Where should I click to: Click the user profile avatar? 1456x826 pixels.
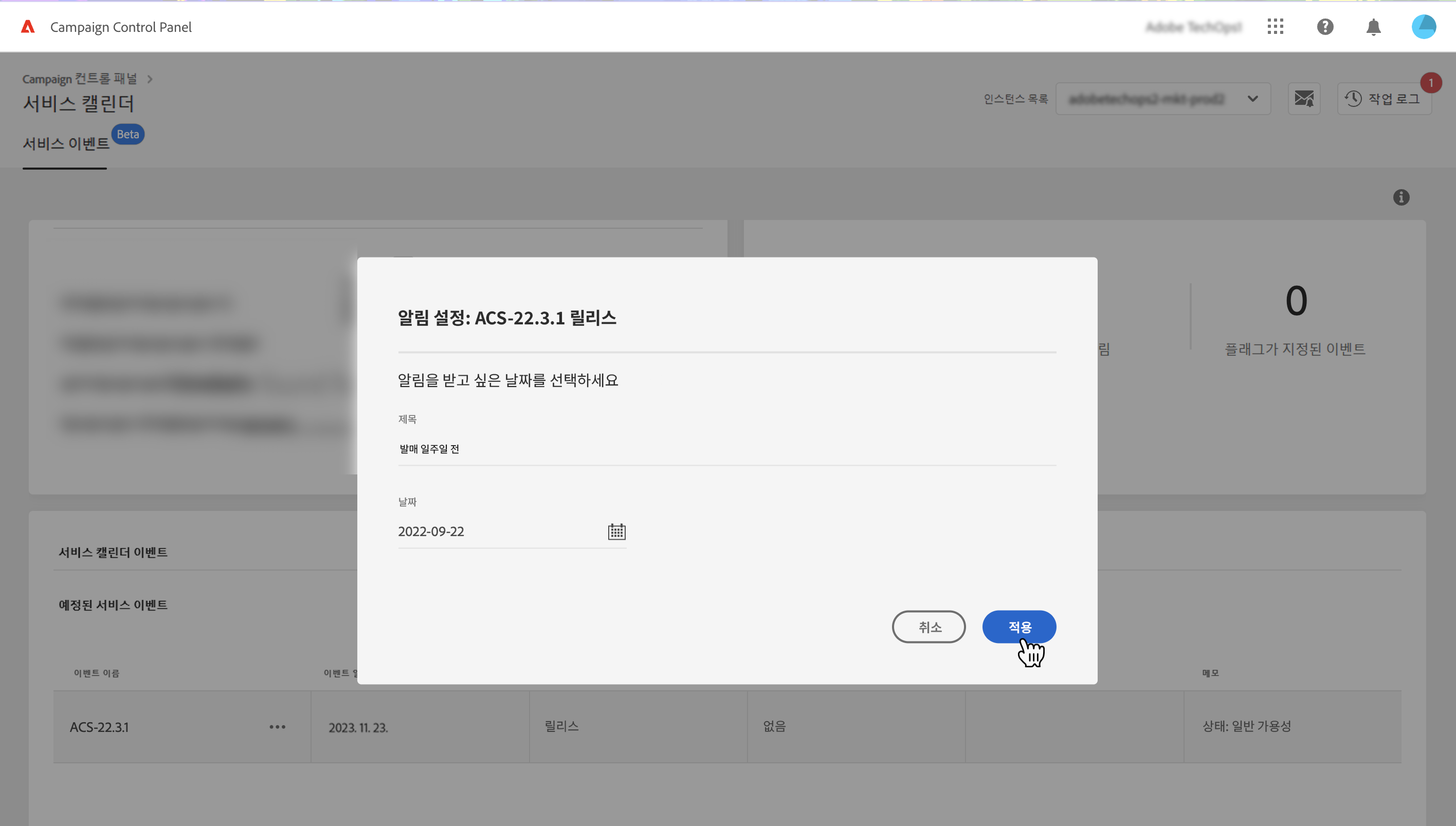tap(1423, 27)
